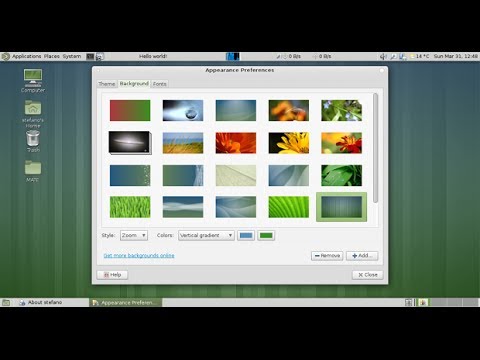Select the blue wallpaper with white wave
Screen dimensions: 480x360
[x=183, y=207]
